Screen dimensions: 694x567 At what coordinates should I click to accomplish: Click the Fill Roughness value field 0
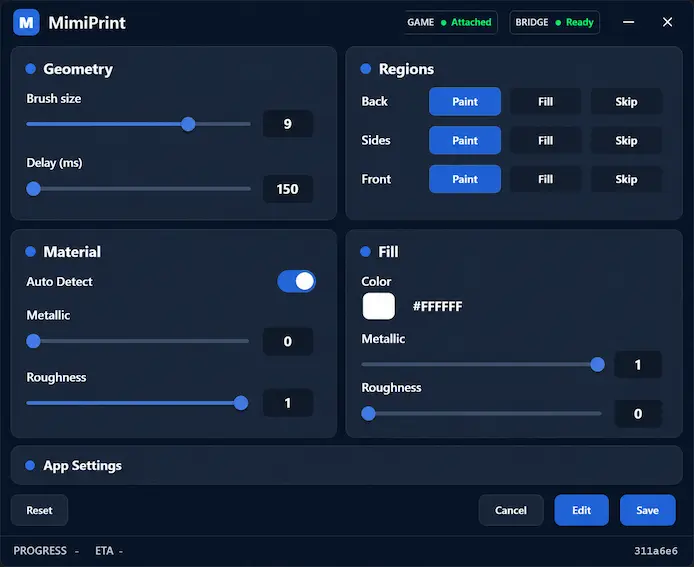pos(638,413)
